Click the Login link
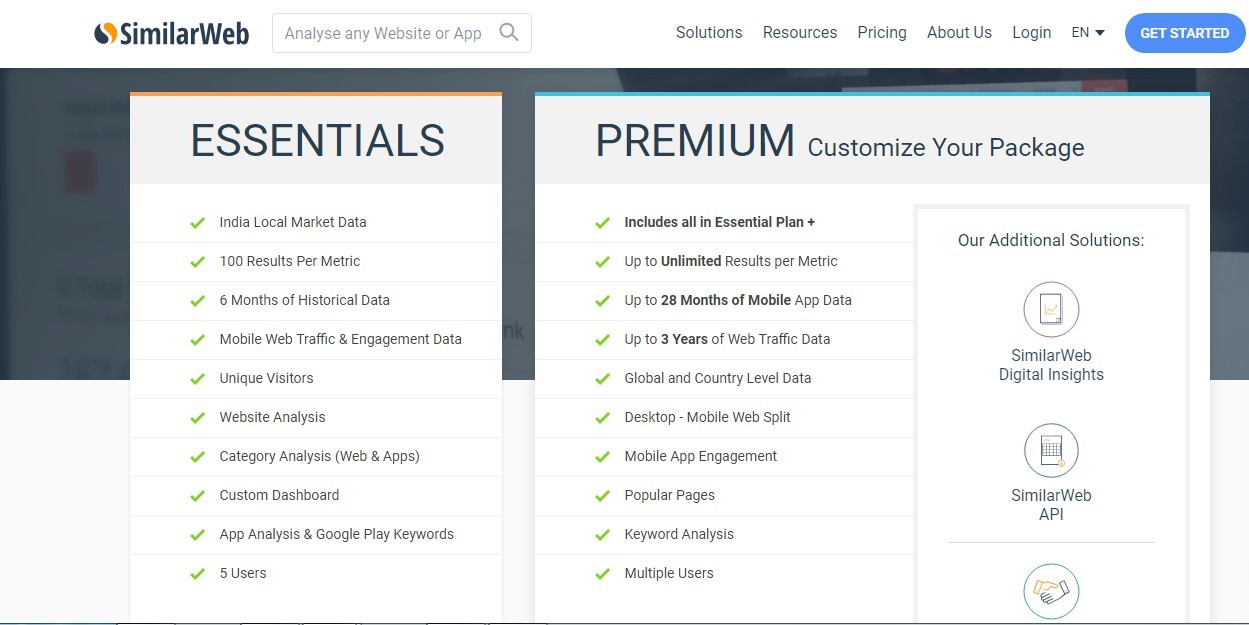 (1031, 33)
